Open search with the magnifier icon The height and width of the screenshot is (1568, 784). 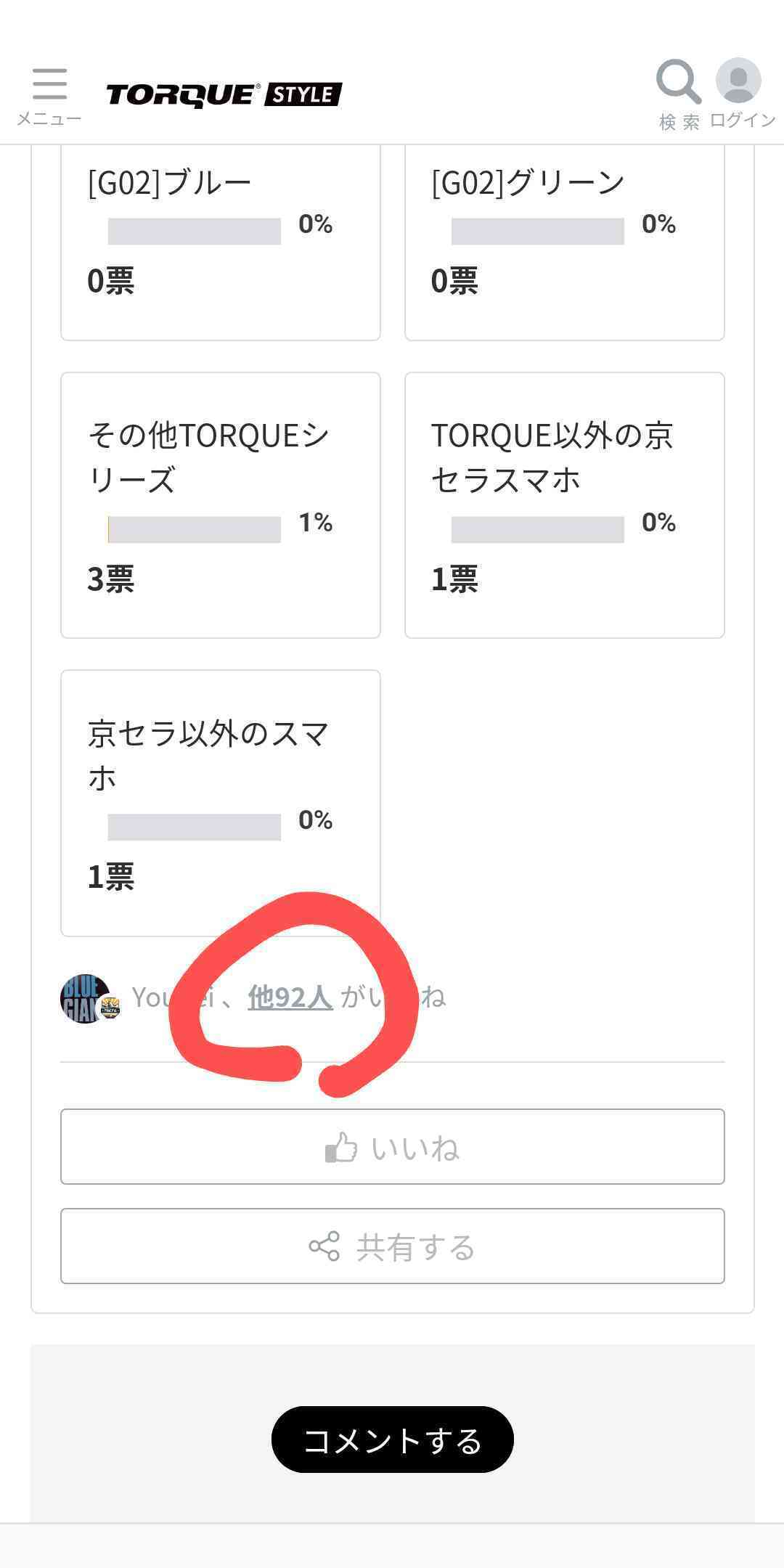[x=678, y=81]
